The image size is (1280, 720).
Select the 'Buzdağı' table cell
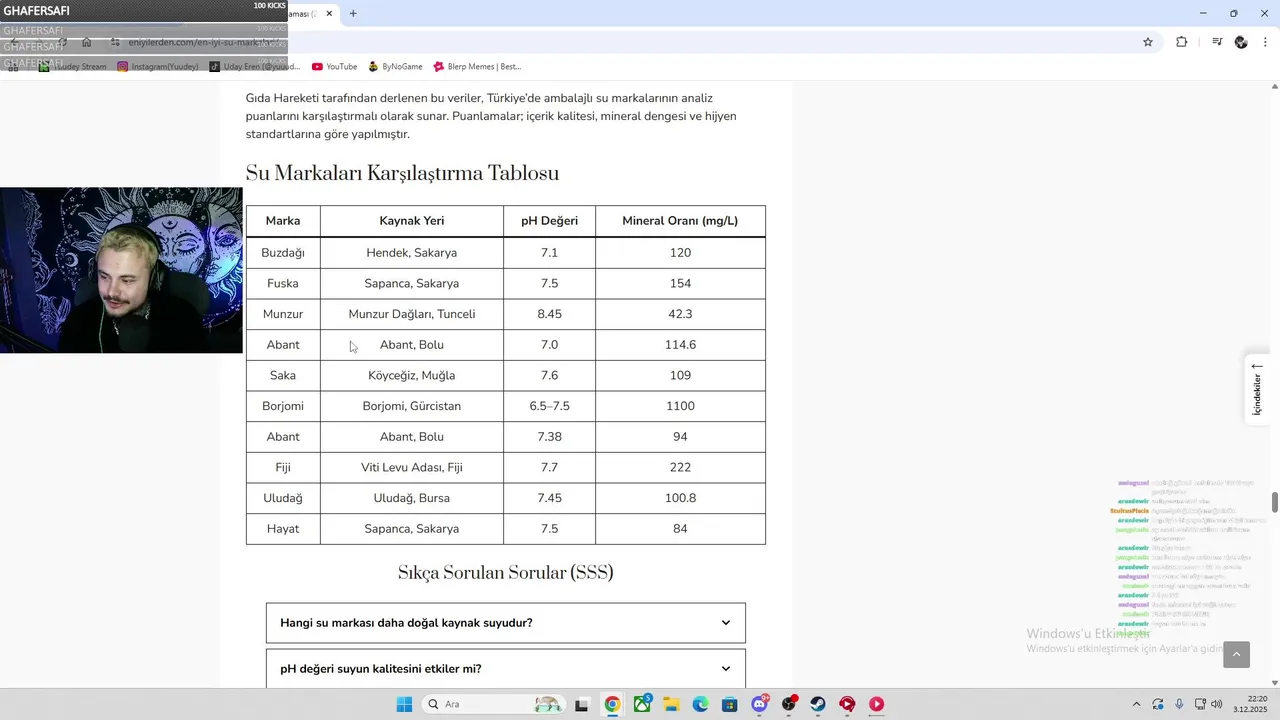(283, 253)
